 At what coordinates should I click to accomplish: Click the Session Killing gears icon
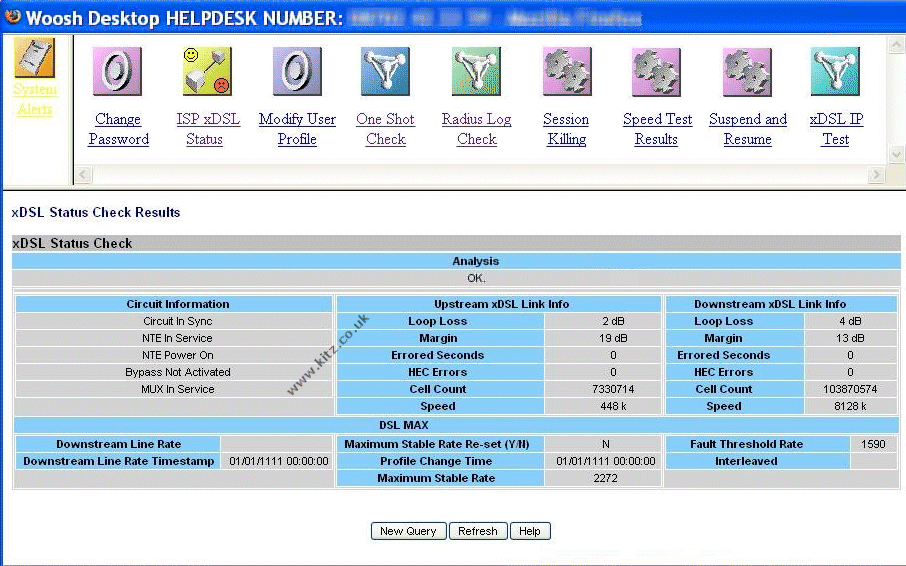point(566,72)
